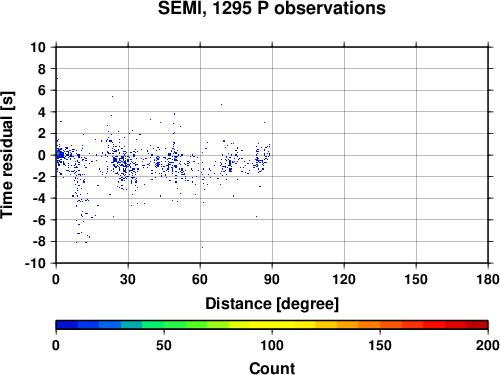Click the y-axis tick label 10

(38, 47)
